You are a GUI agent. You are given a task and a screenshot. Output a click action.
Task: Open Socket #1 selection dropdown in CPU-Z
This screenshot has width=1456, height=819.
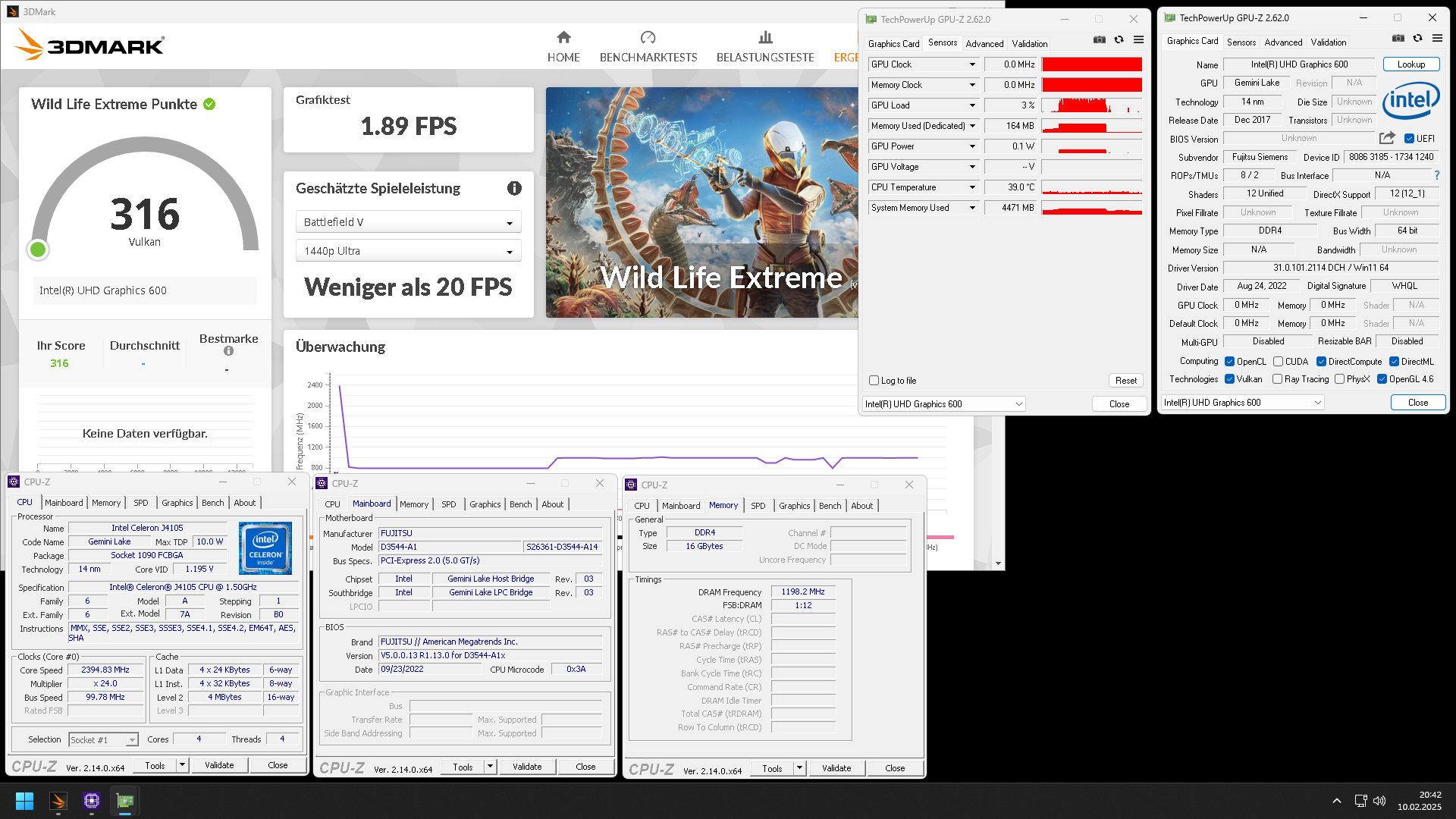(x=104, y=740)
